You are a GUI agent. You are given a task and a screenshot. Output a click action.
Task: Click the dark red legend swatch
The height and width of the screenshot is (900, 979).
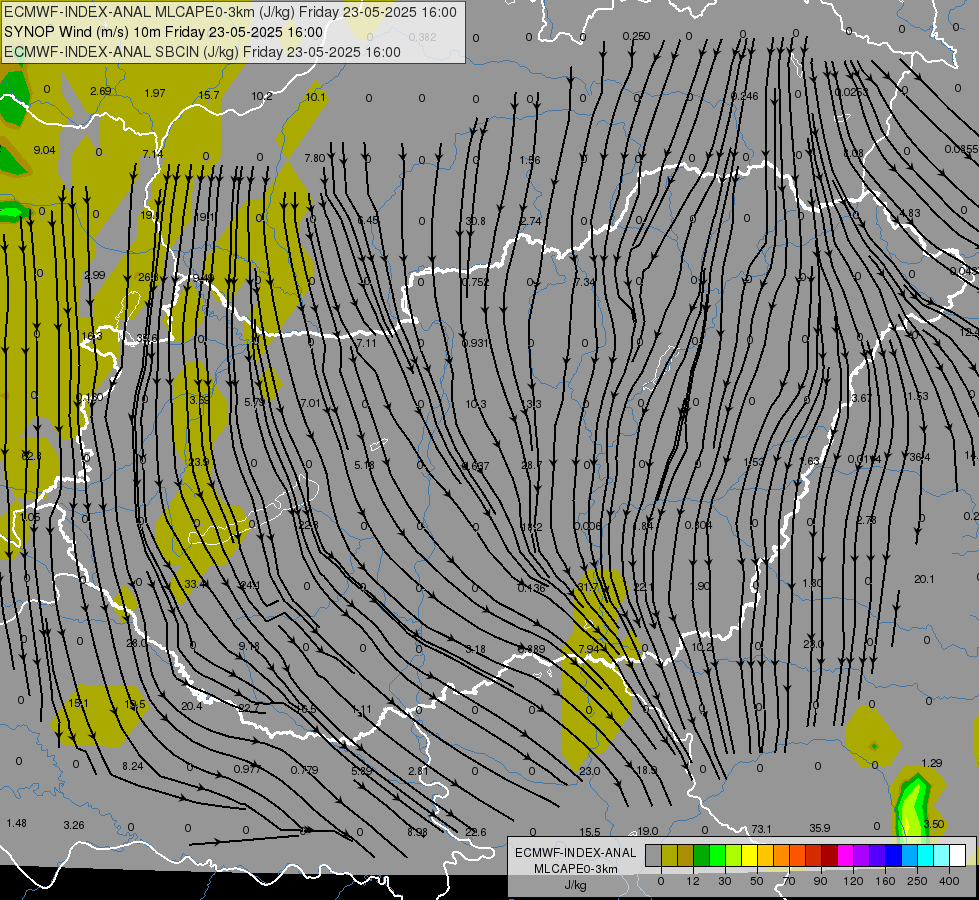tap(830, 855)
